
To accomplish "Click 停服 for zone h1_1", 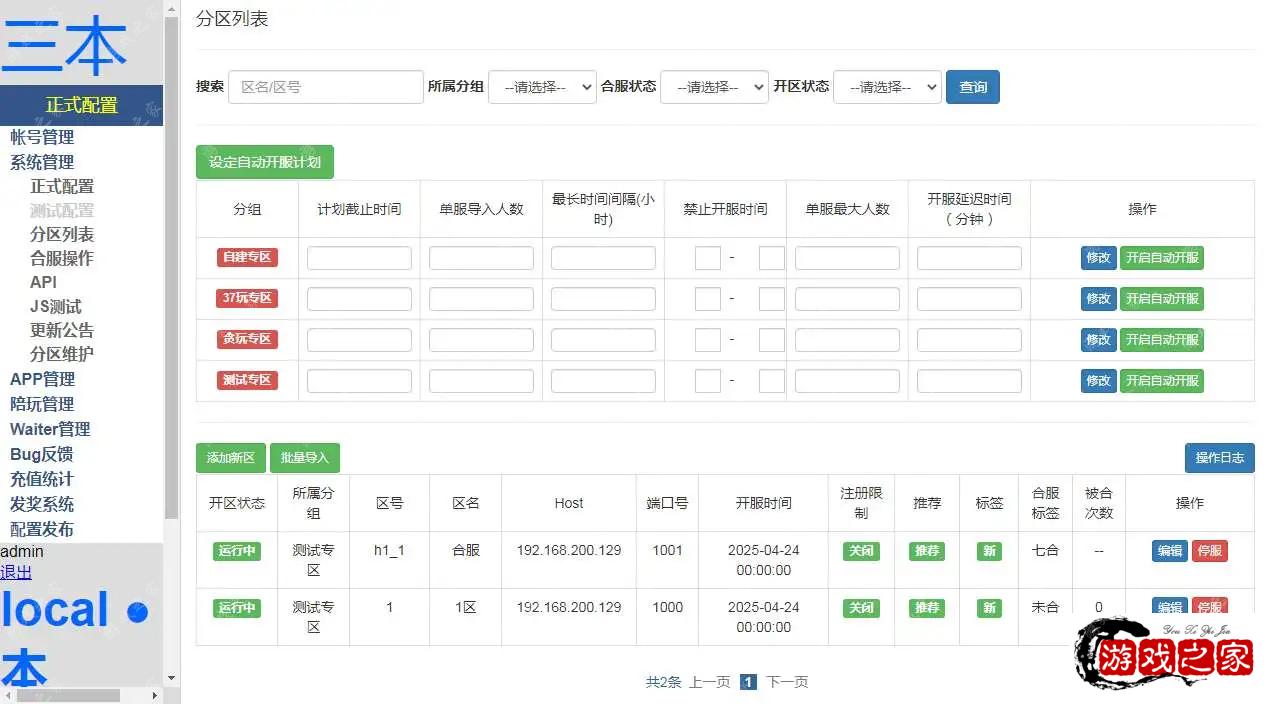I will (1209, 551).
